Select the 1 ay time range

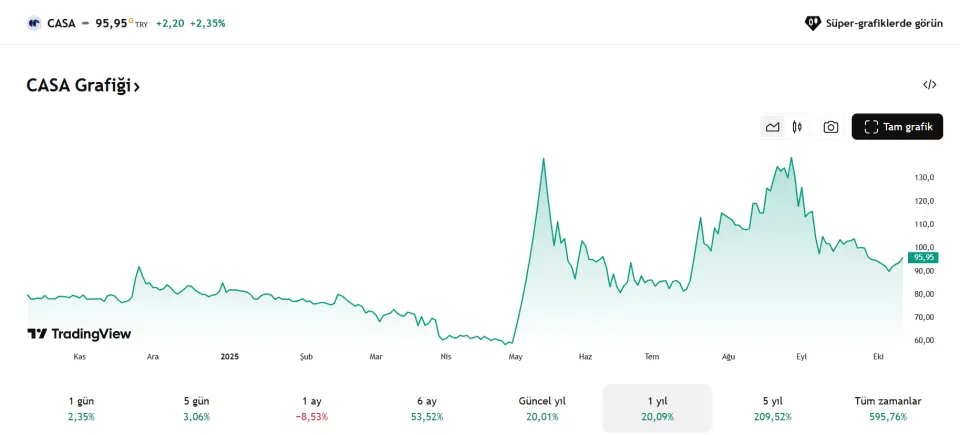click(x=312, y=408)
